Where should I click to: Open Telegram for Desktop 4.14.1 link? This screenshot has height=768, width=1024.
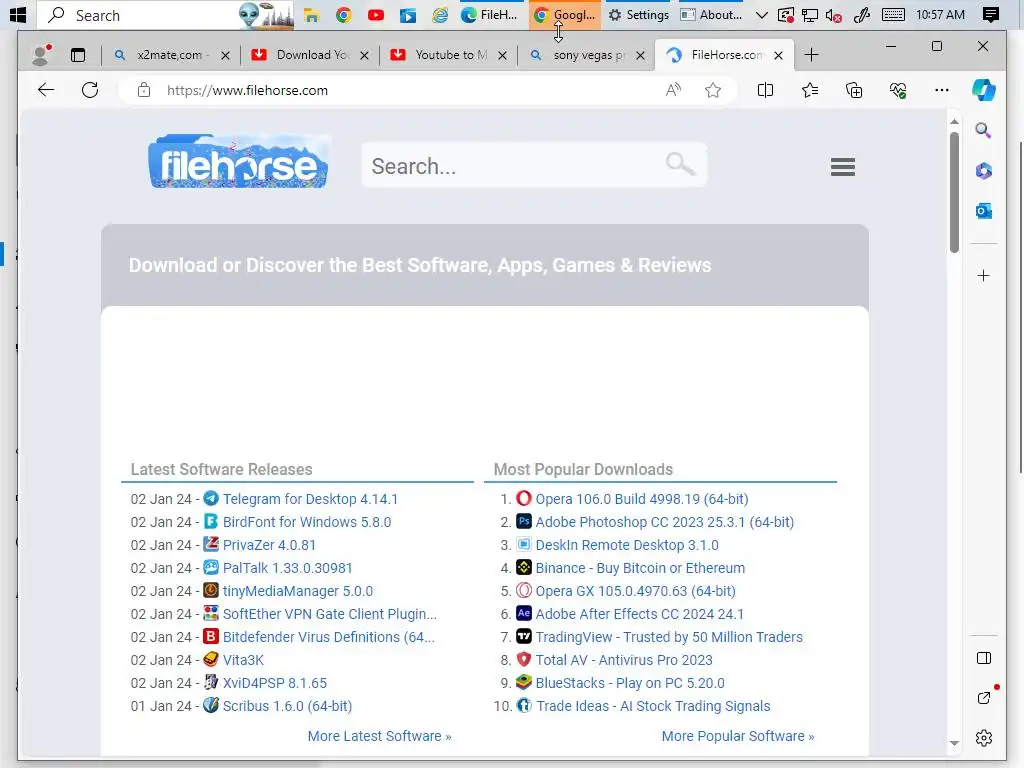click(310, 499)
